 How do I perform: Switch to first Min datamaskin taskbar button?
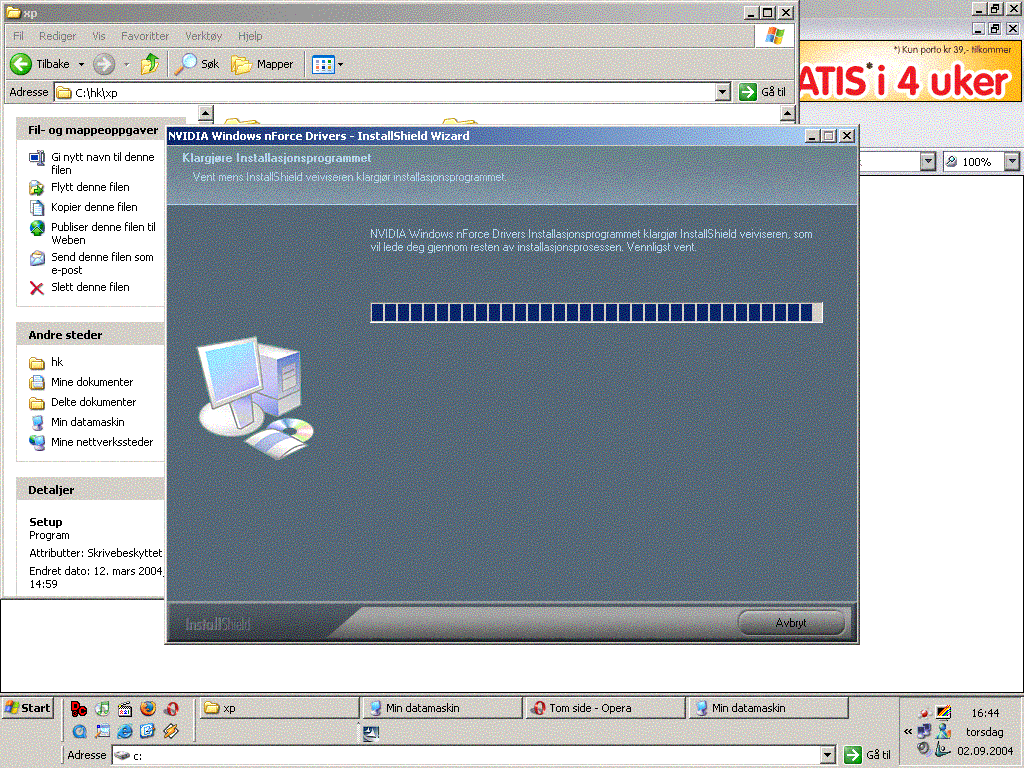(441, 708)
